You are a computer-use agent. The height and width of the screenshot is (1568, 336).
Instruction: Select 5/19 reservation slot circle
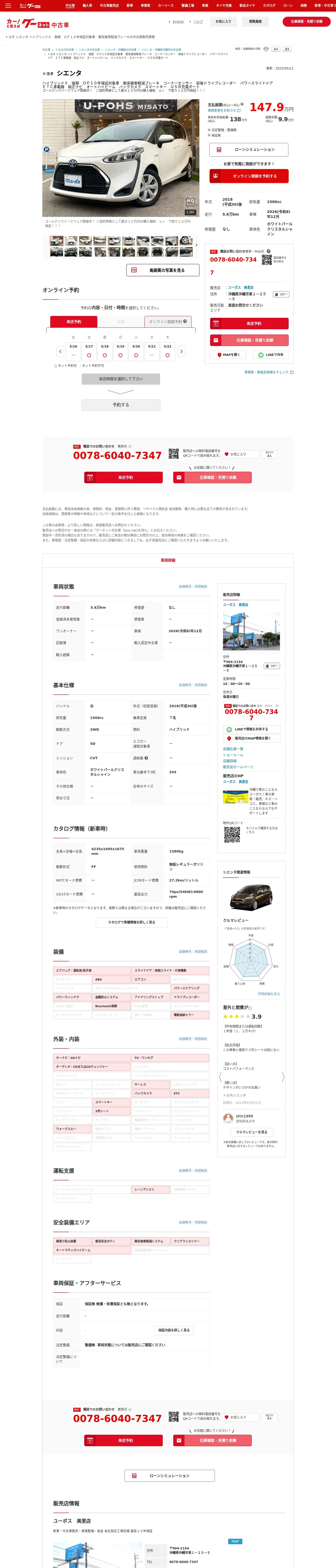point(120,355)
